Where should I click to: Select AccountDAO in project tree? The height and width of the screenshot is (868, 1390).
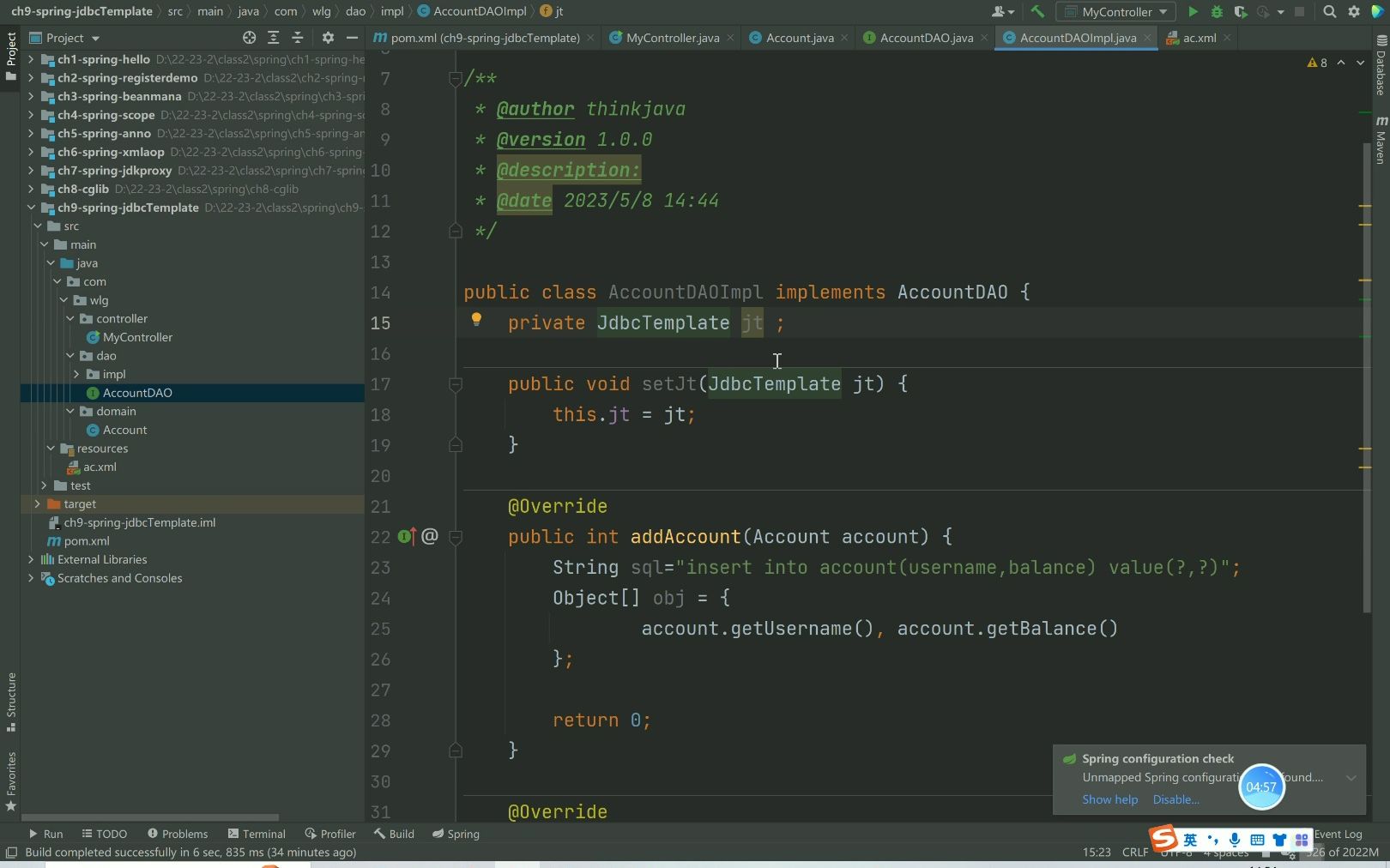(137, 393)
